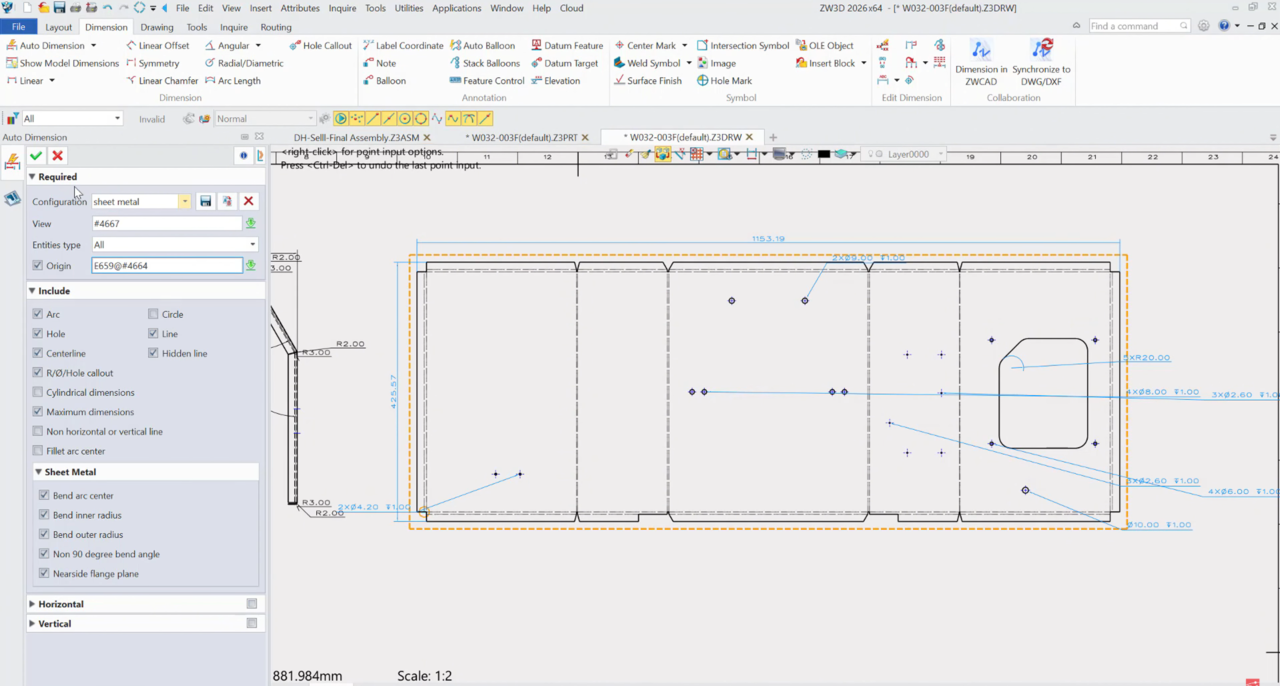Select the Hole Callout tool
Image resolution: width=1280 pixels, height=686 pixels.
[320, 46]
